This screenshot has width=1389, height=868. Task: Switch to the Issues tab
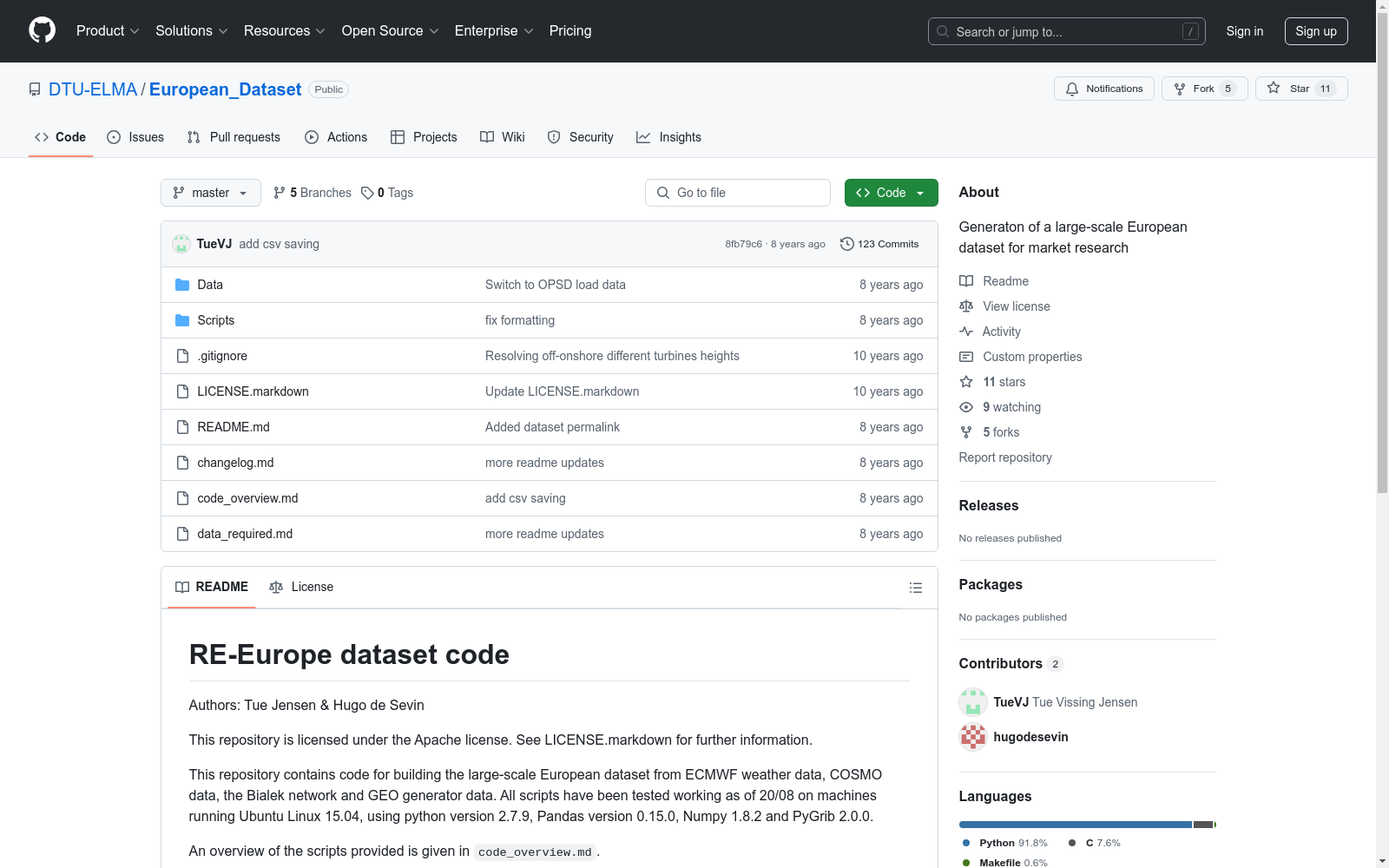point(135,137)
